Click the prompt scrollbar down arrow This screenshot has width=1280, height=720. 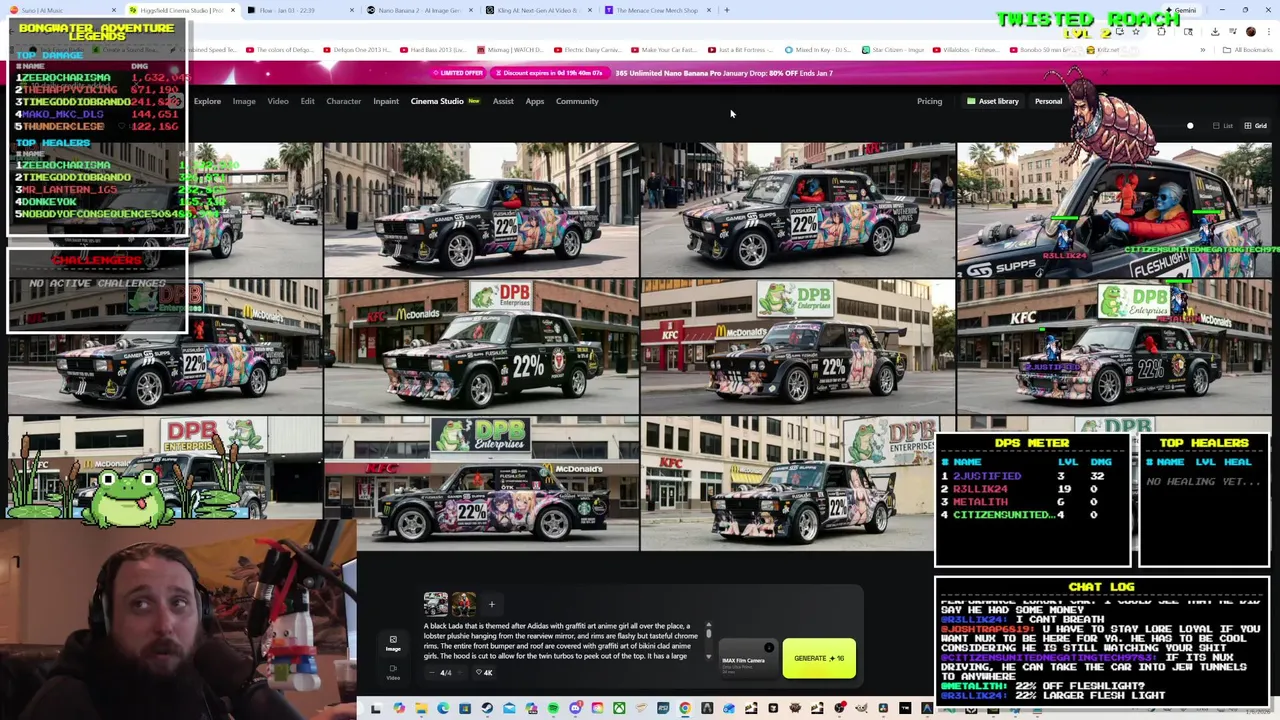708,657
